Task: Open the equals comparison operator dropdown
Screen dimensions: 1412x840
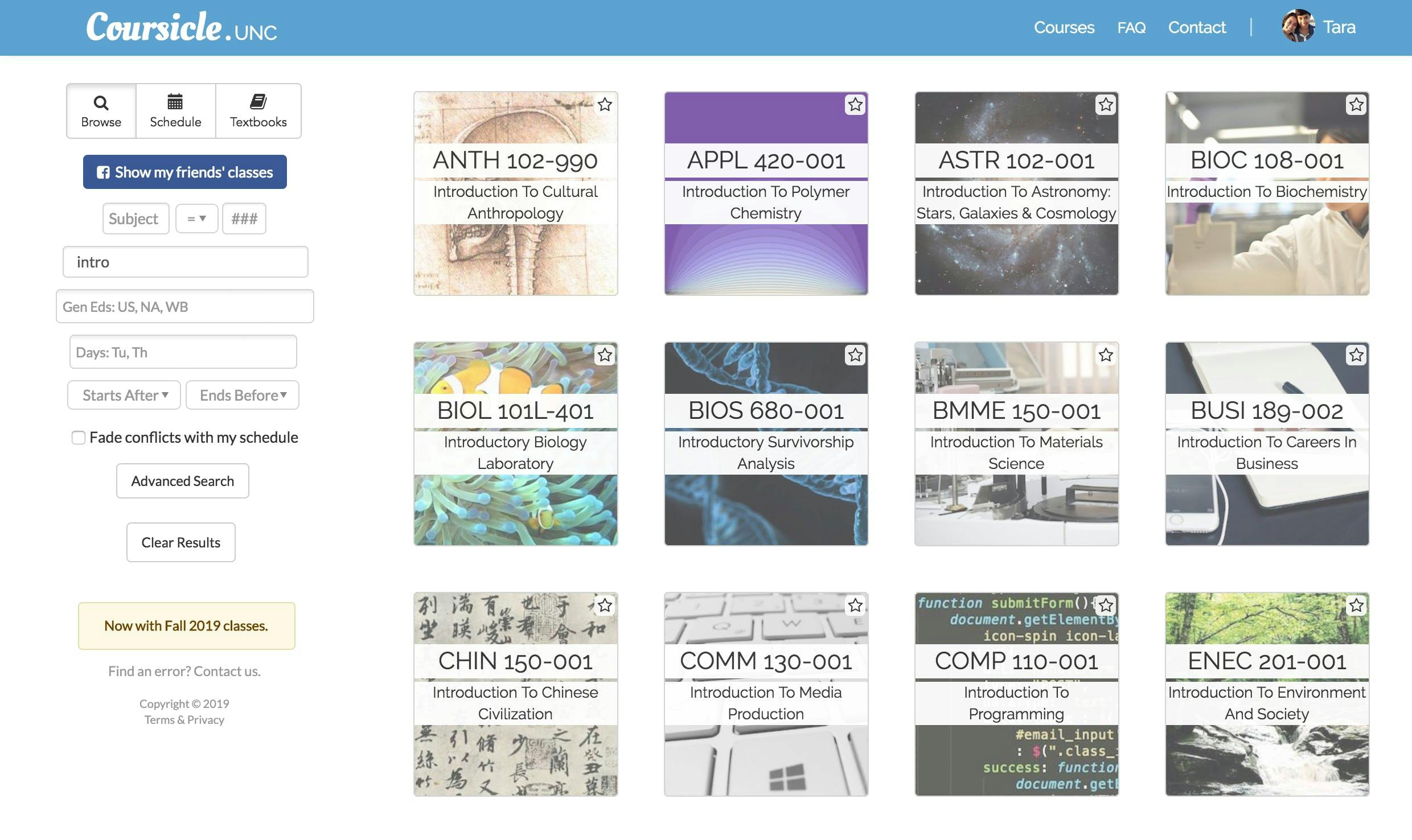Action: (196, 219)
